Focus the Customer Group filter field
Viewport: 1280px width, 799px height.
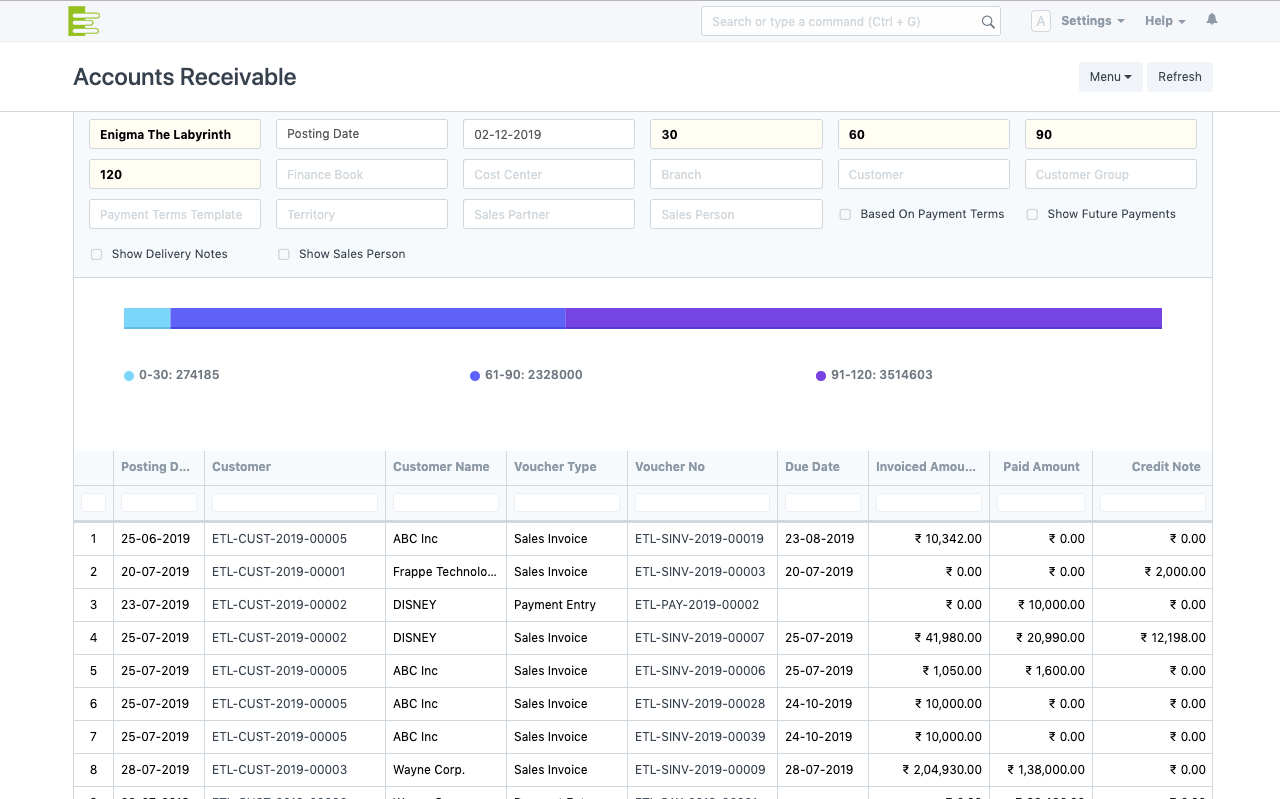tap(1110, 174)
